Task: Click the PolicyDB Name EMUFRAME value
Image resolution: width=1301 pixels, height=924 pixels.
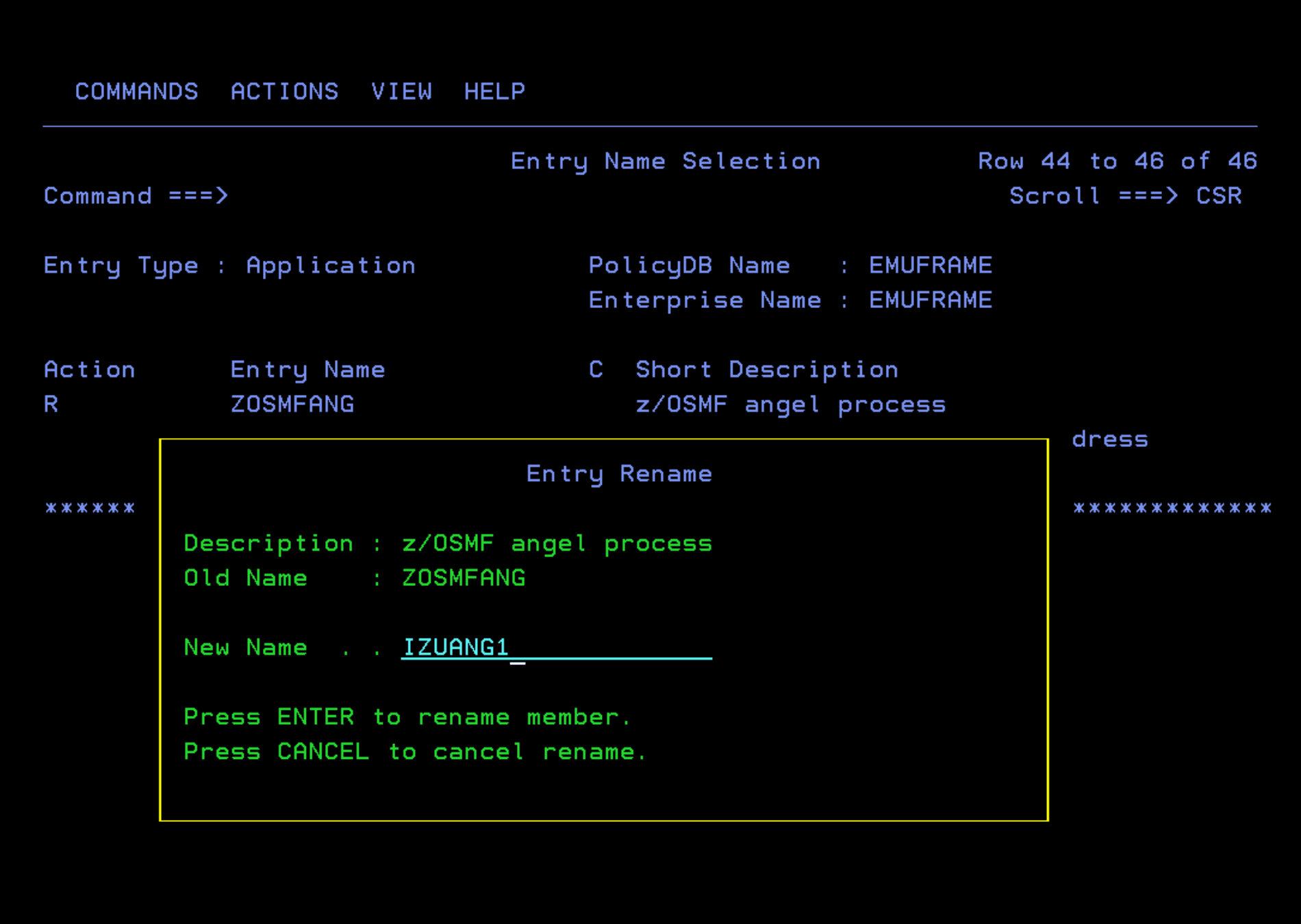Action: (x=929, y=265)
